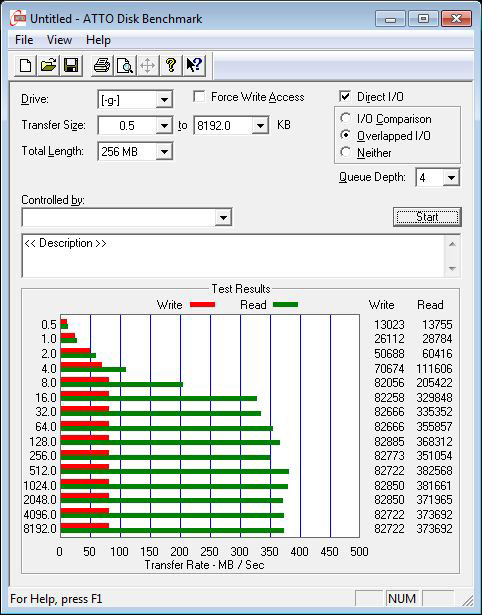Minimize the ATTO Disk Benchmark window
Viewport: 482px width, 615px height.
pyautogui.click(x=390, y=18)
